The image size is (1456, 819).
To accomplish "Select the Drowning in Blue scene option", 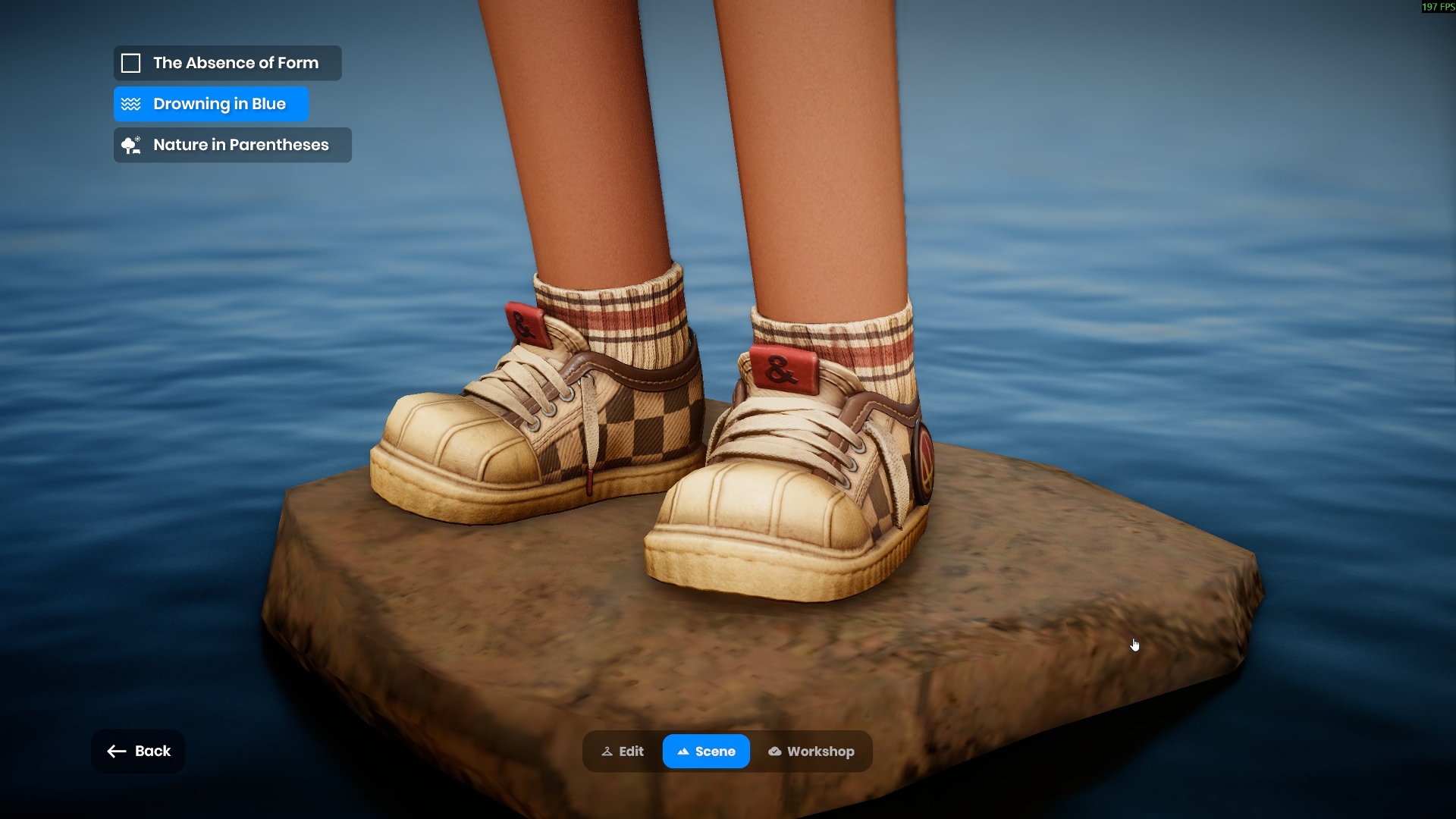I will tap(218, 104).
